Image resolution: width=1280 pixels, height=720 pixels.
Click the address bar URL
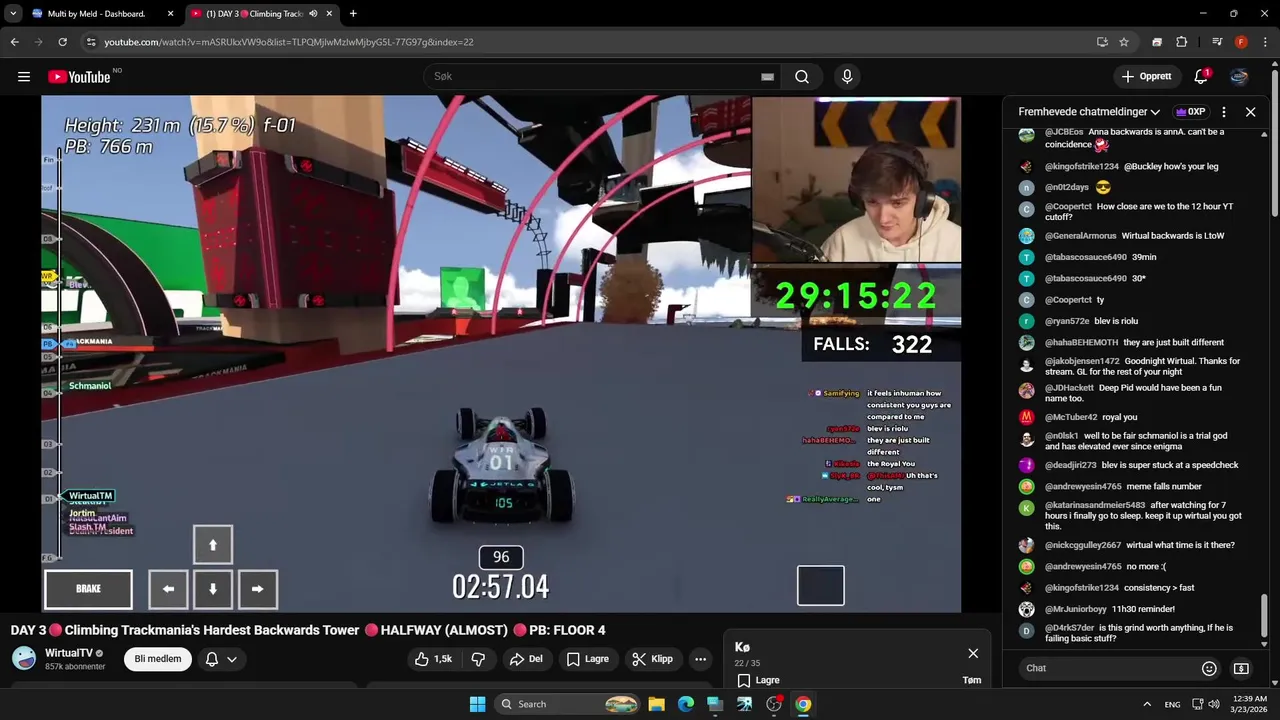pyautogui.click(x=289, y=42)
